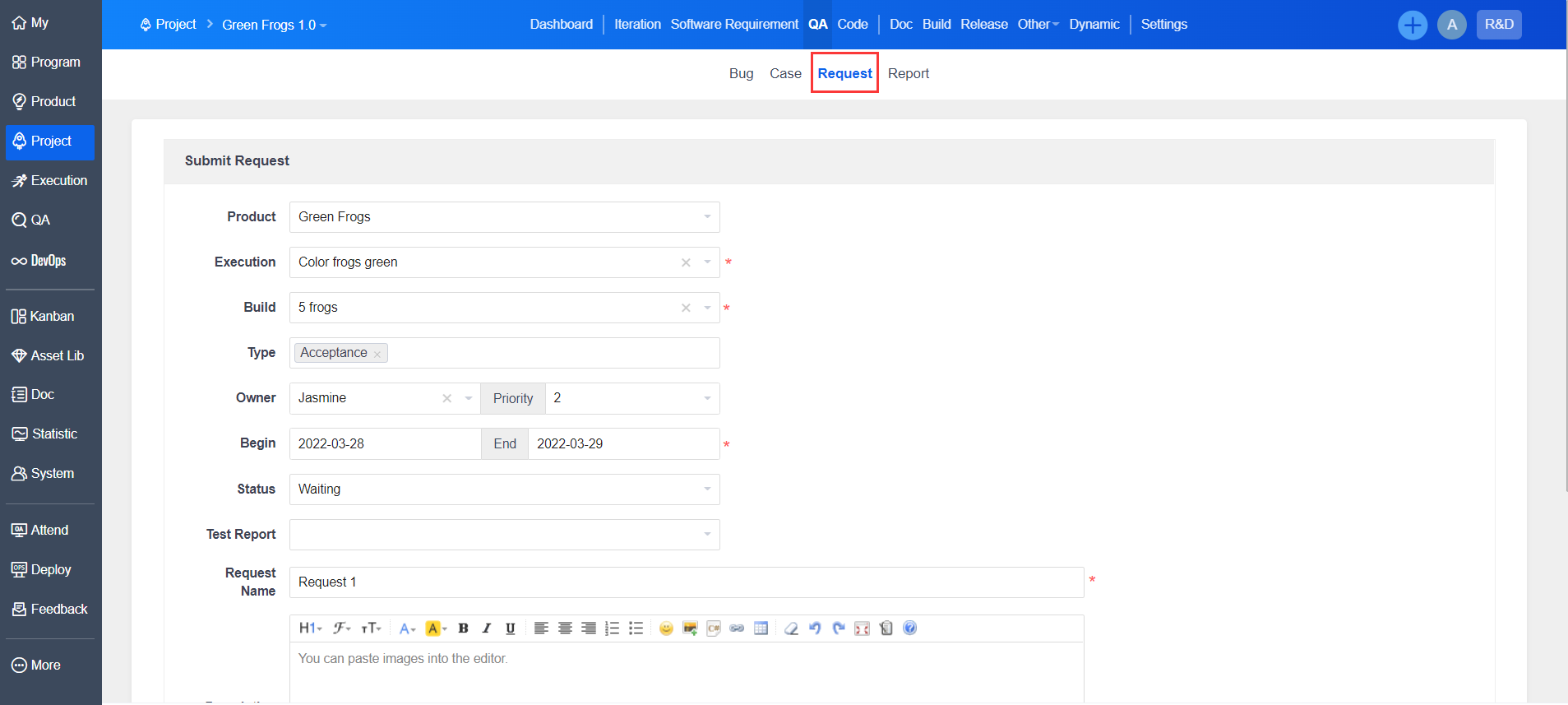
Task: Open the editor help icon
Action: [909, 628]
